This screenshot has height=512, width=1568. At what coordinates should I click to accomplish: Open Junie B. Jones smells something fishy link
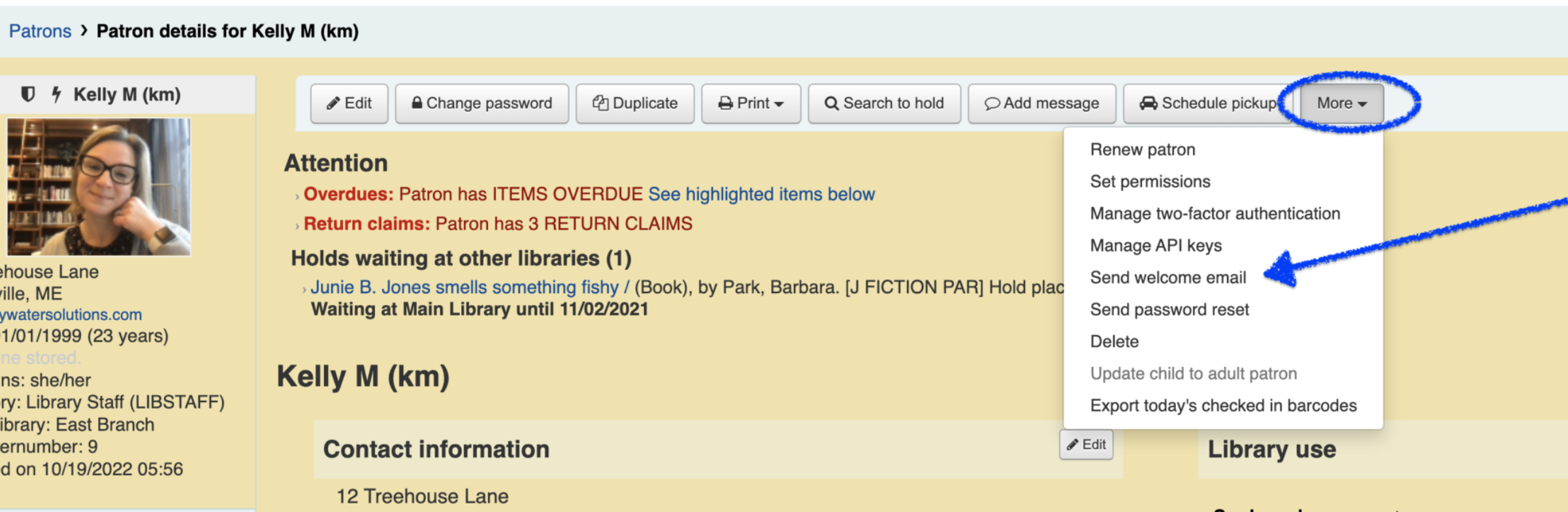pos(470,287)
